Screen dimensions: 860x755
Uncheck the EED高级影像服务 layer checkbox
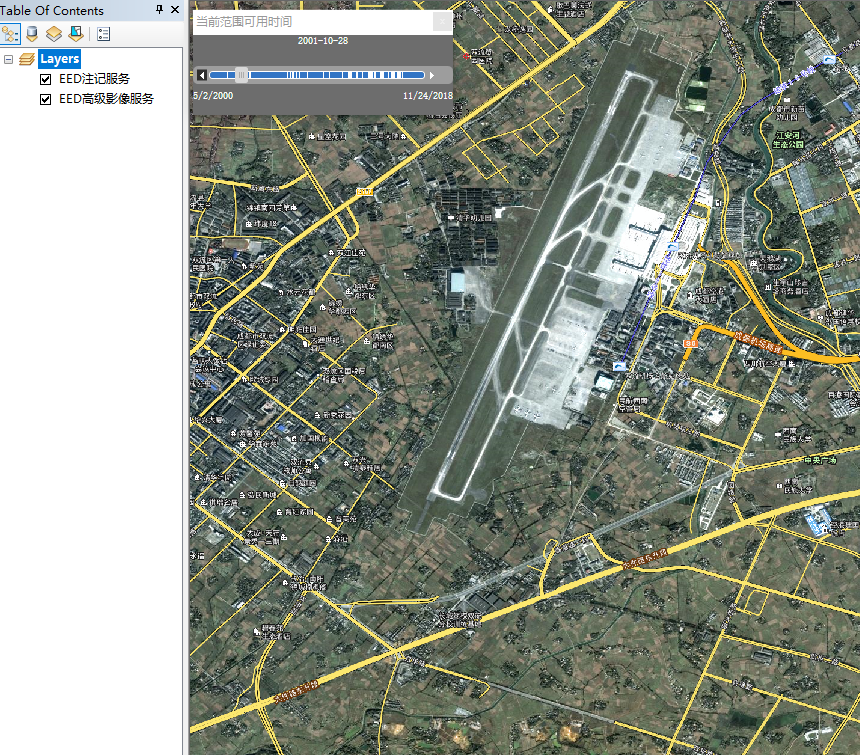pos(45,99)
